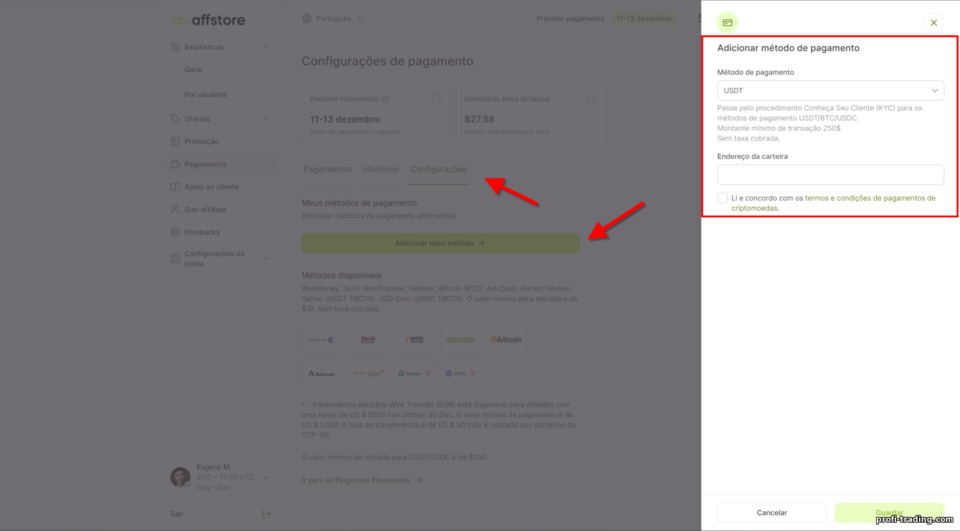The height and width of the screenshot is (531, 960).
Task: Click the Wire Transfer payment logo
Action: [x=414, y=340]
